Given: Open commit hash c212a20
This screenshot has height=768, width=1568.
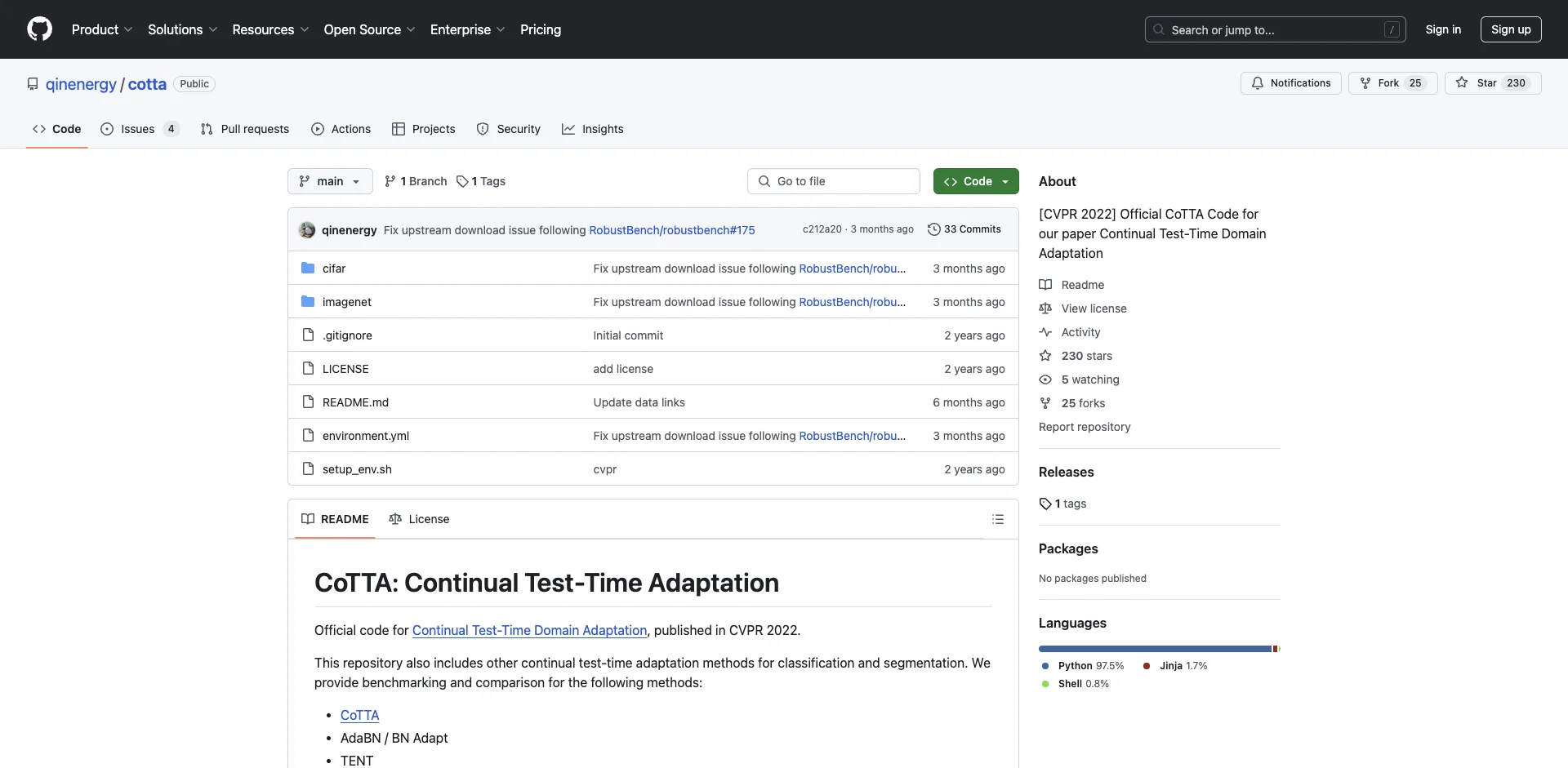Looking at the screenshot, I should point(822,229).
